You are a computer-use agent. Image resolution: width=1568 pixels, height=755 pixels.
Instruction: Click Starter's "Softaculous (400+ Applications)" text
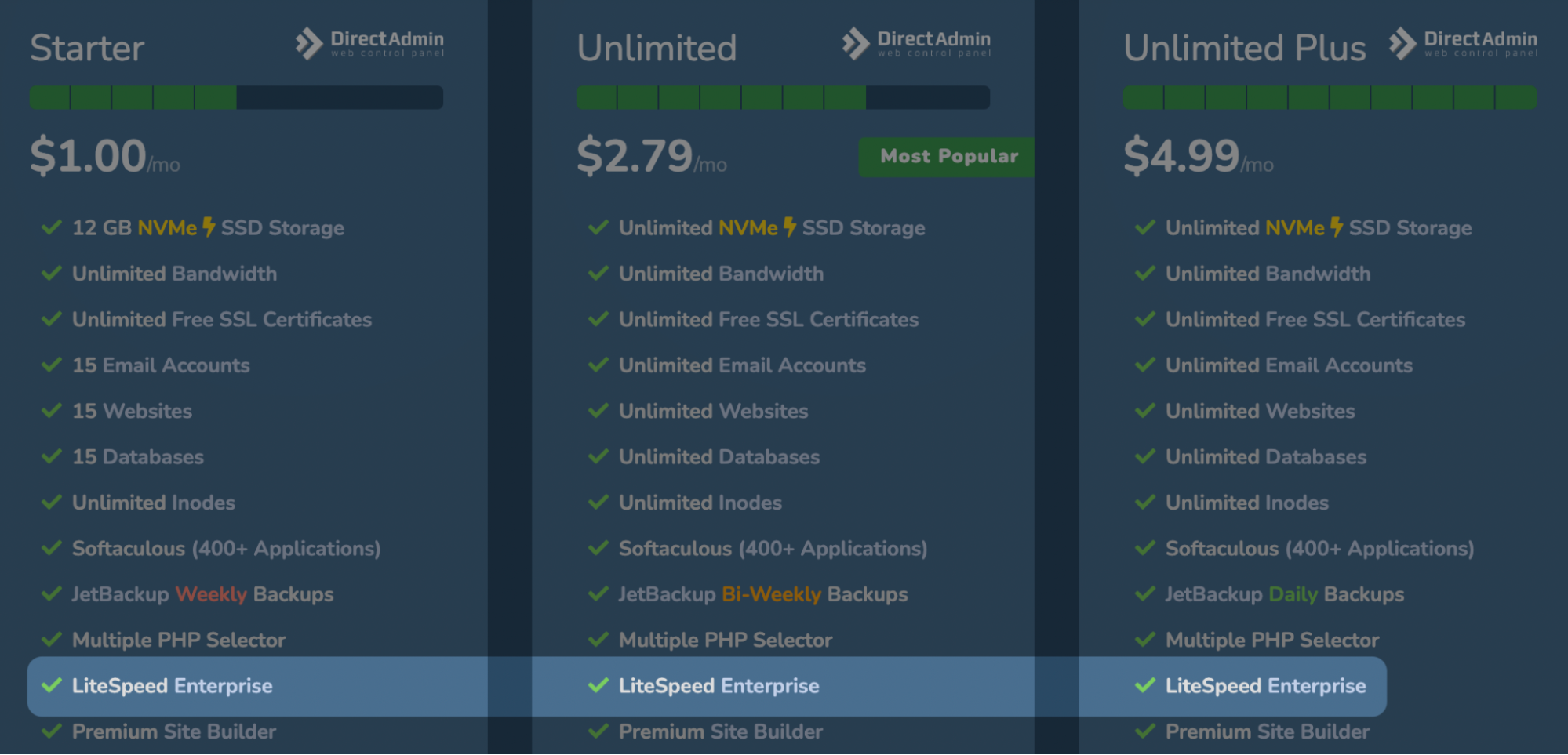click(x=226, y=549)
